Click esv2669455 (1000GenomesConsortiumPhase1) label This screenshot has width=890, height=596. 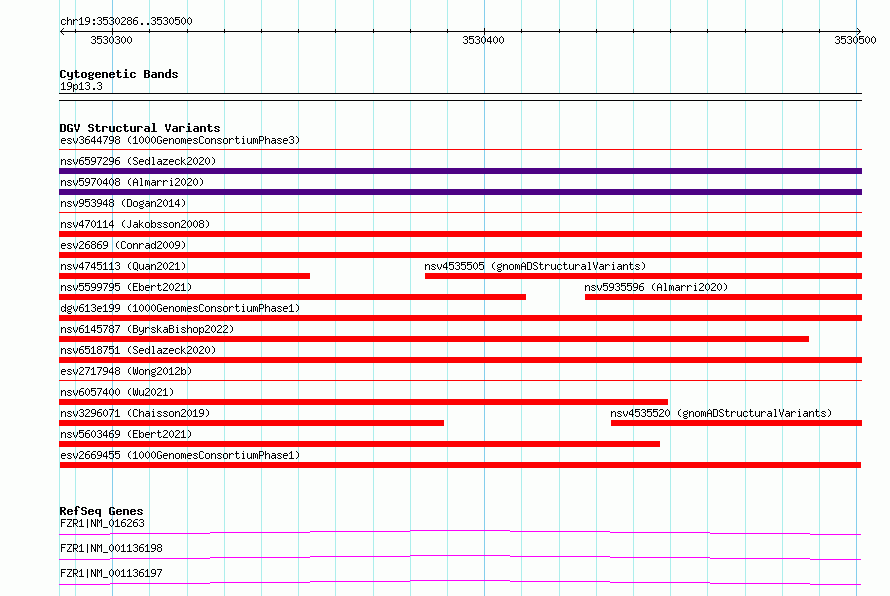180,455
